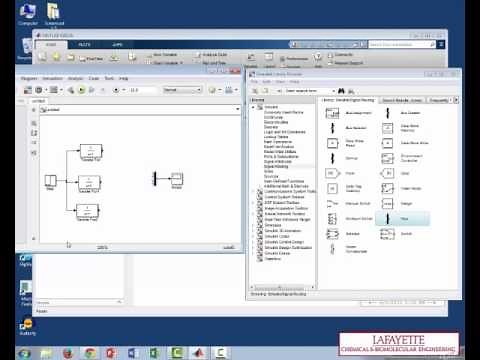This screenshot has height=360, width=480.
Task: Click new model icon in Library Browser
Action: (255, 91)
